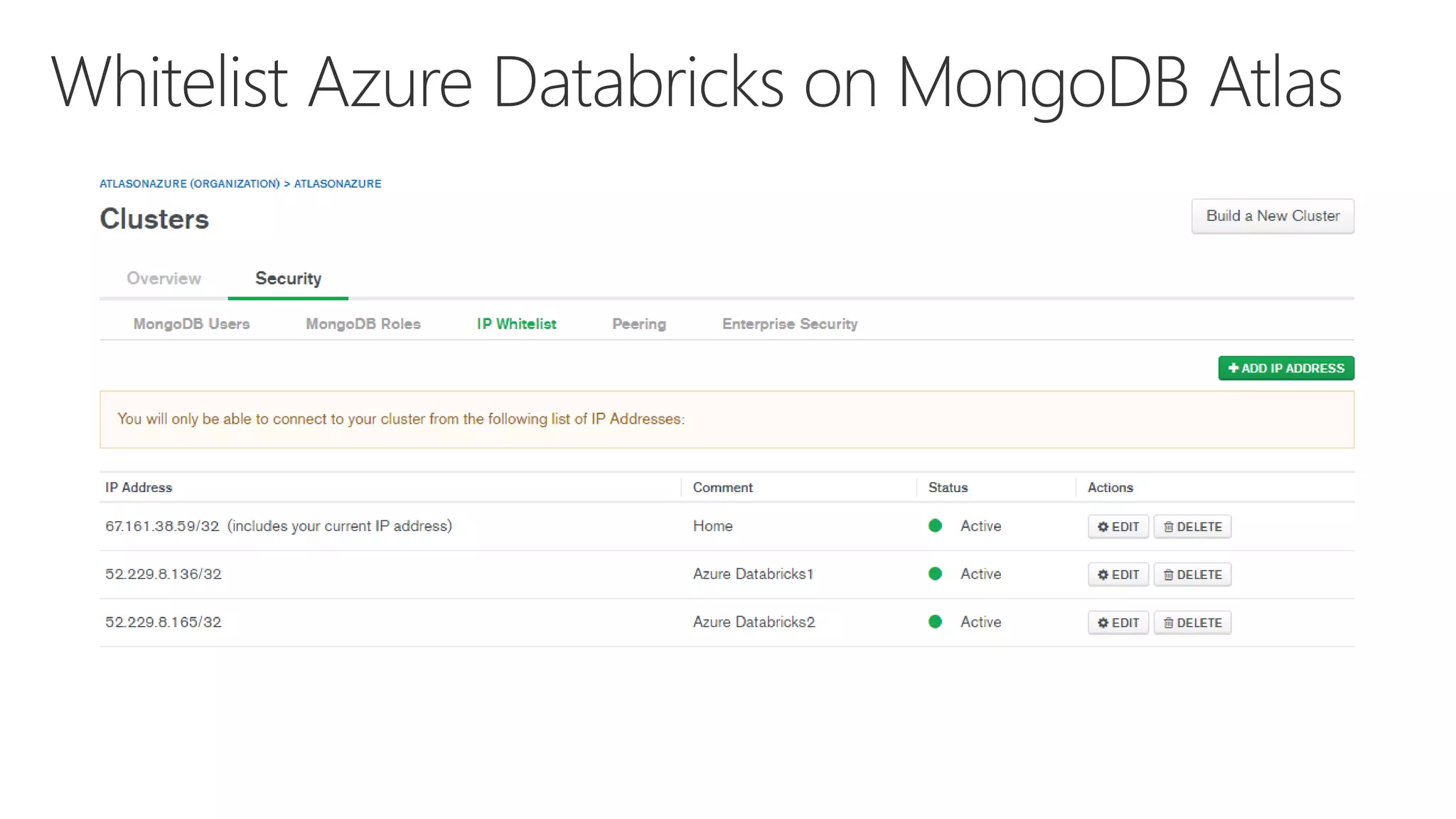Open the MongoDB Roles sub-tab
The image size is (1456, 819).
tap(363, 324)
